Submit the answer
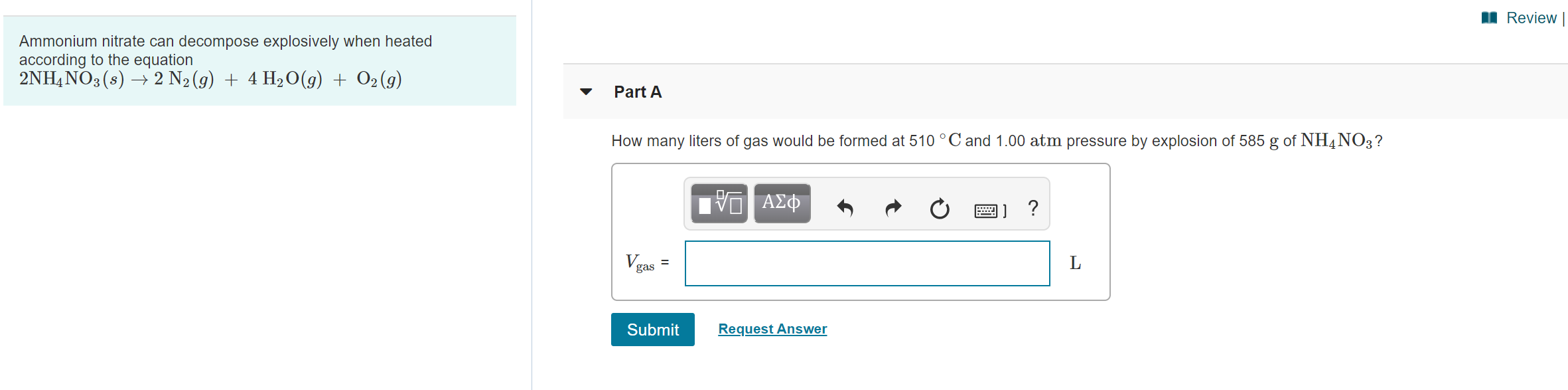Image resolution: width=1568 pixels, height=390 pixels. (x=652, y=329)
